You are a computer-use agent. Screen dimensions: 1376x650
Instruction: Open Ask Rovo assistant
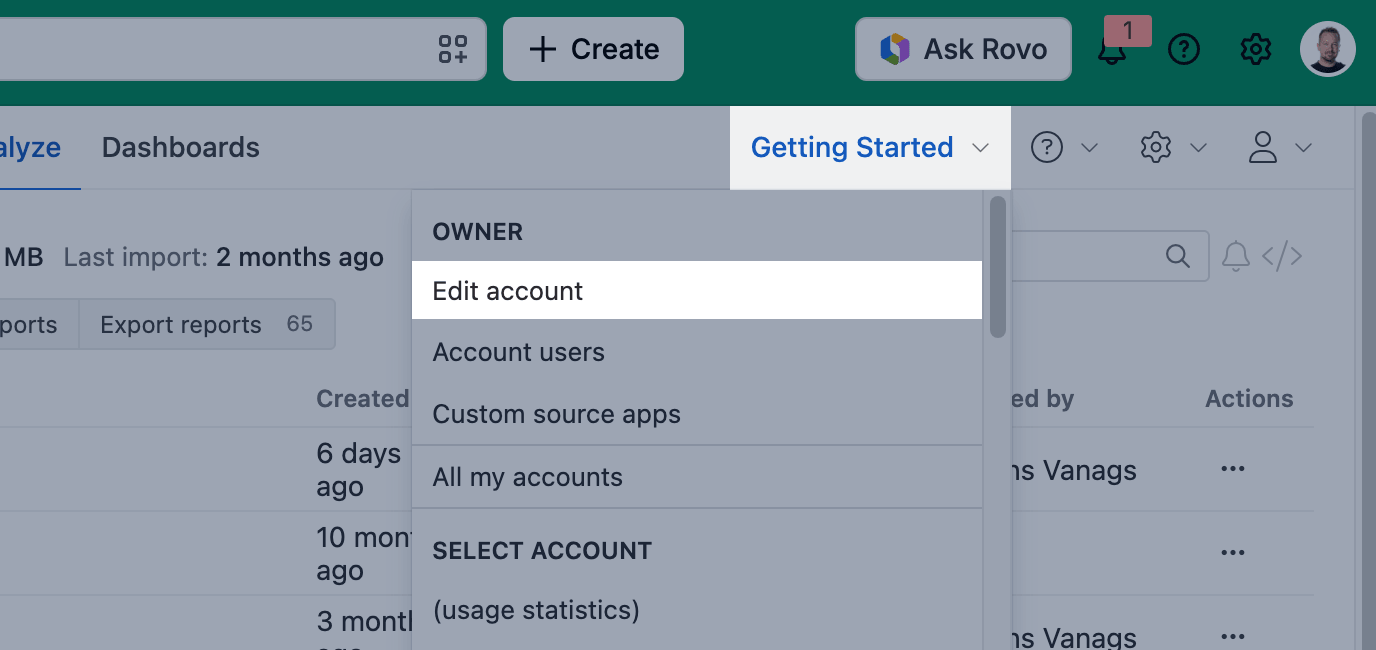point(963,49)
